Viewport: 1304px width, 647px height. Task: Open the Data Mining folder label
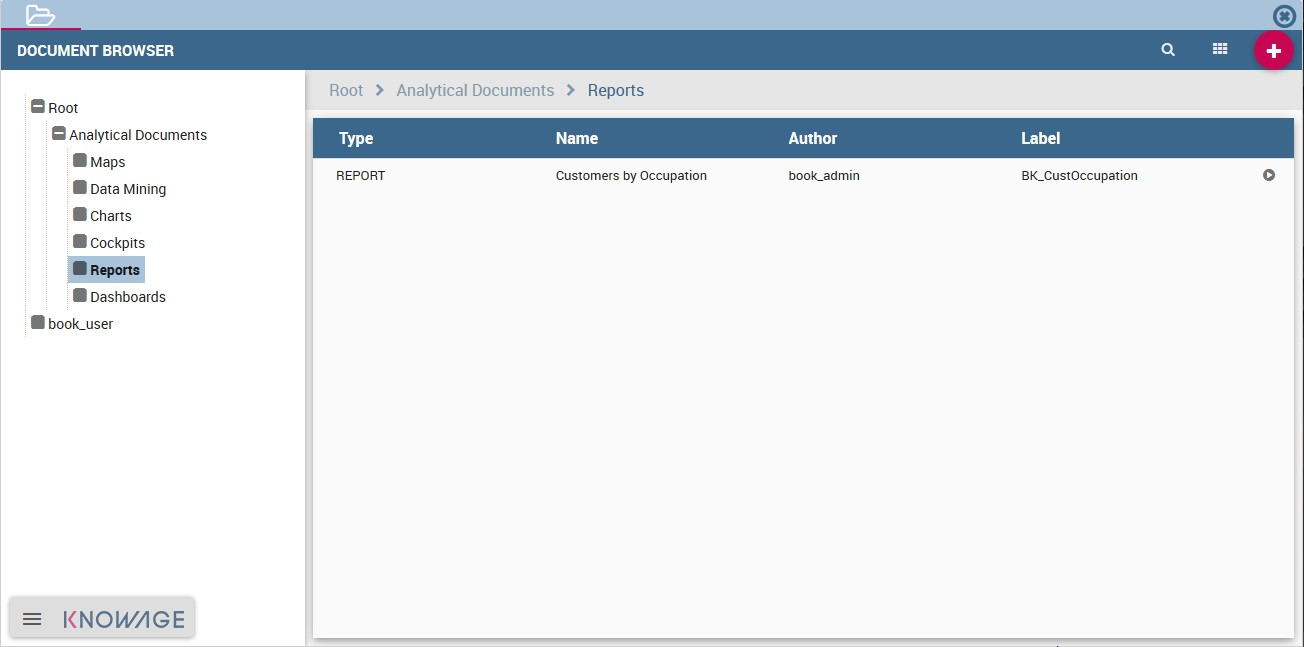[x=128, y=189]
